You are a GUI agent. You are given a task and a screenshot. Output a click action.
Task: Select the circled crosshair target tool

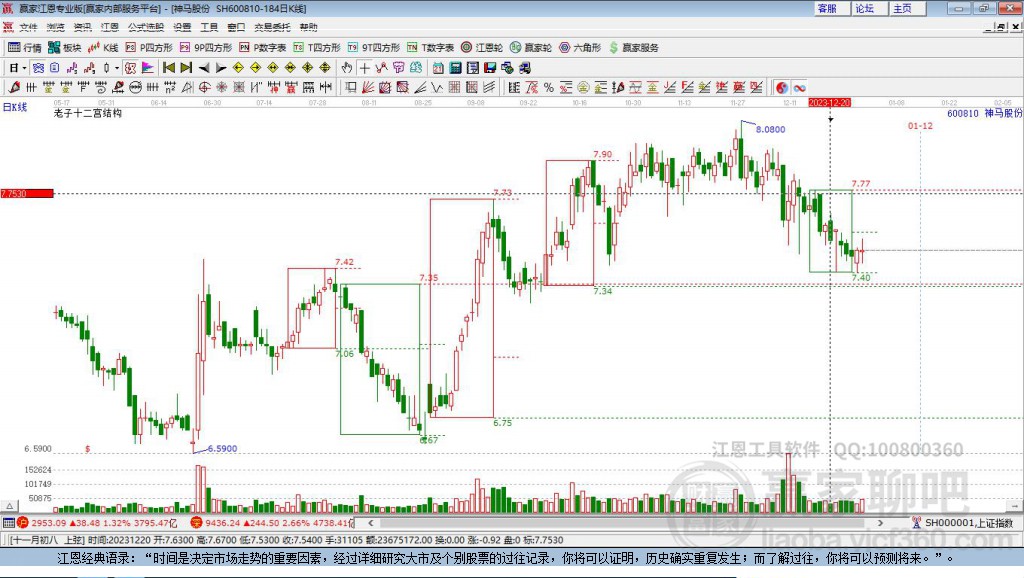click(x=204, y=88)
